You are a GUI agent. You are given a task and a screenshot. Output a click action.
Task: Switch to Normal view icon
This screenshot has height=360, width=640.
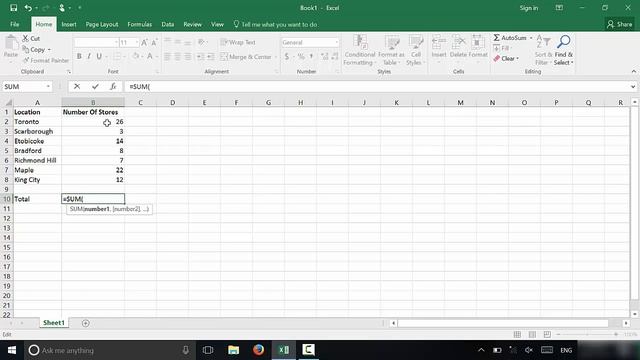(517, 334)
